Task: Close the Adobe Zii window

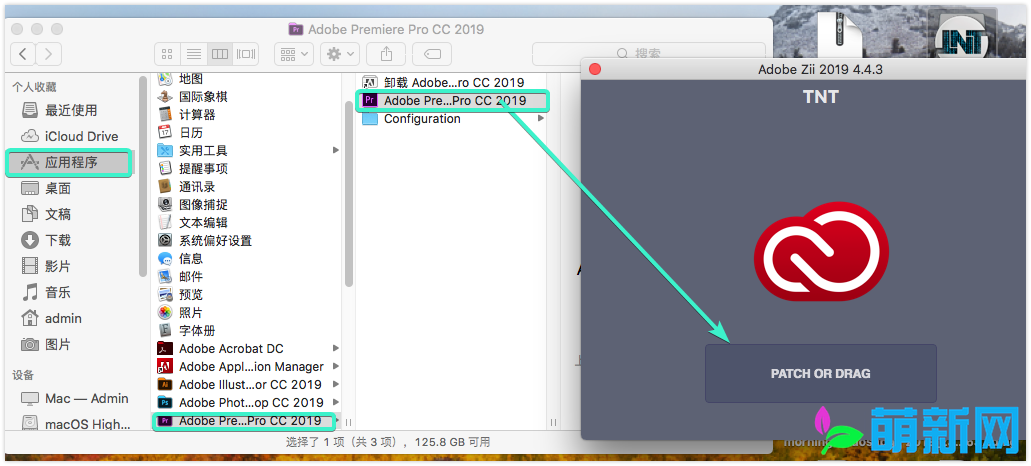Action: [x=595, y=69]
